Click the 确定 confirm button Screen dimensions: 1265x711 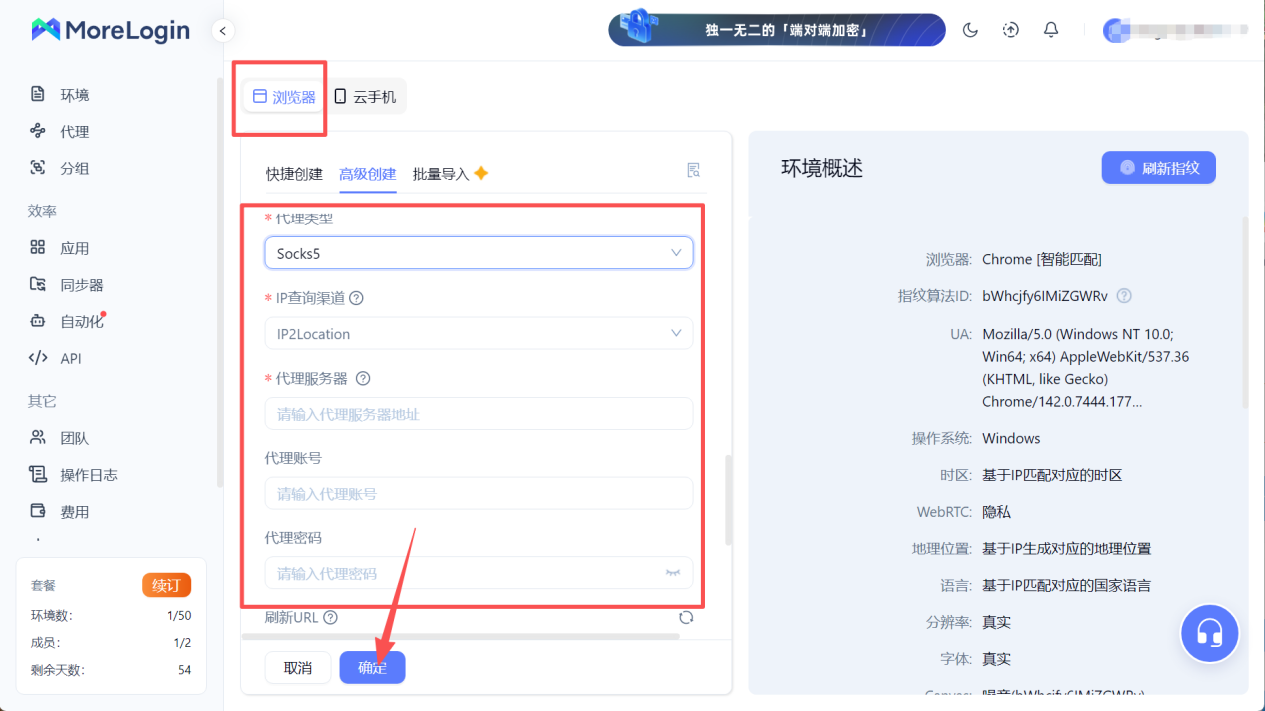pos(372,666)
